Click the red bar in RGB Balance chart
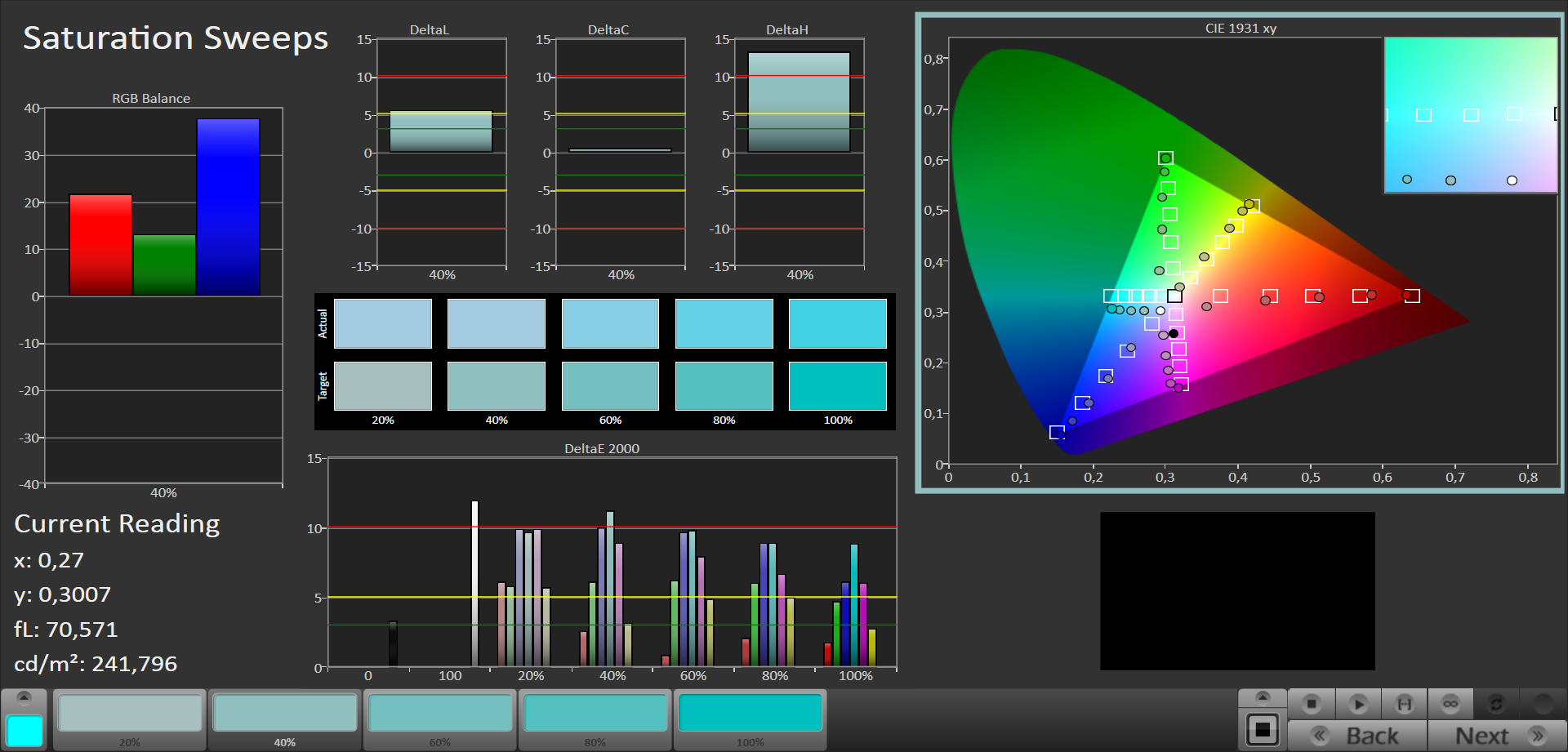 (x=100, y=245)
